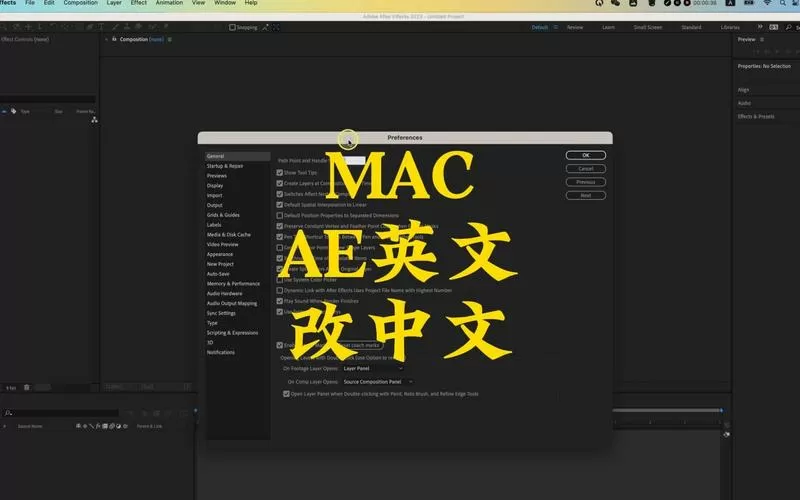Select Startup & Repair preferences category
This screenshot has height=500, width=800.
coord(225,166)
